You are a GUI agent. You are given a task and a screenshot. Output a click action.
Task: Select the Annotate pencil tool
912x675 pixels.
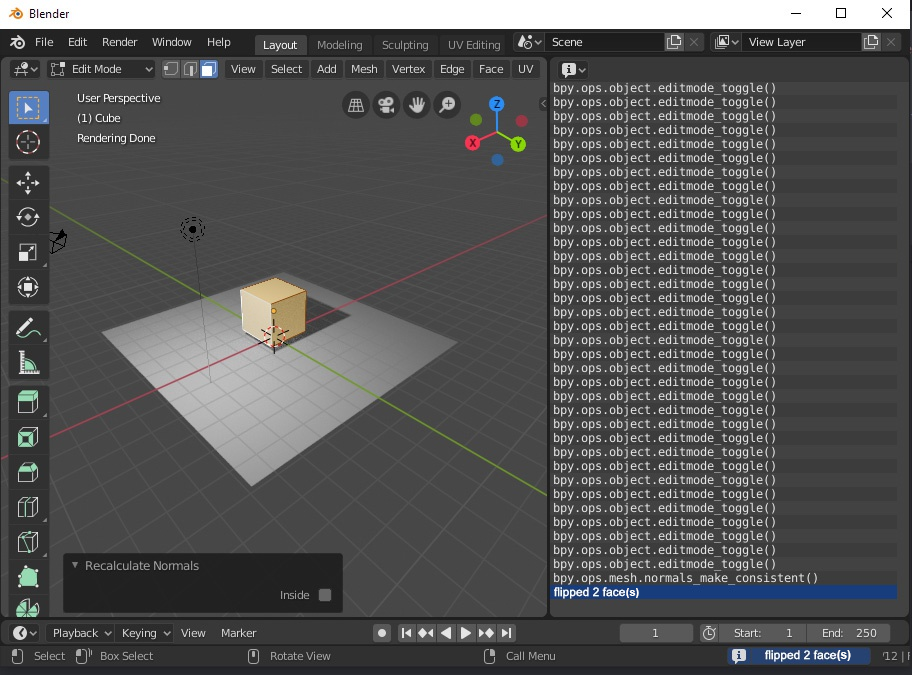coord(28,328)
